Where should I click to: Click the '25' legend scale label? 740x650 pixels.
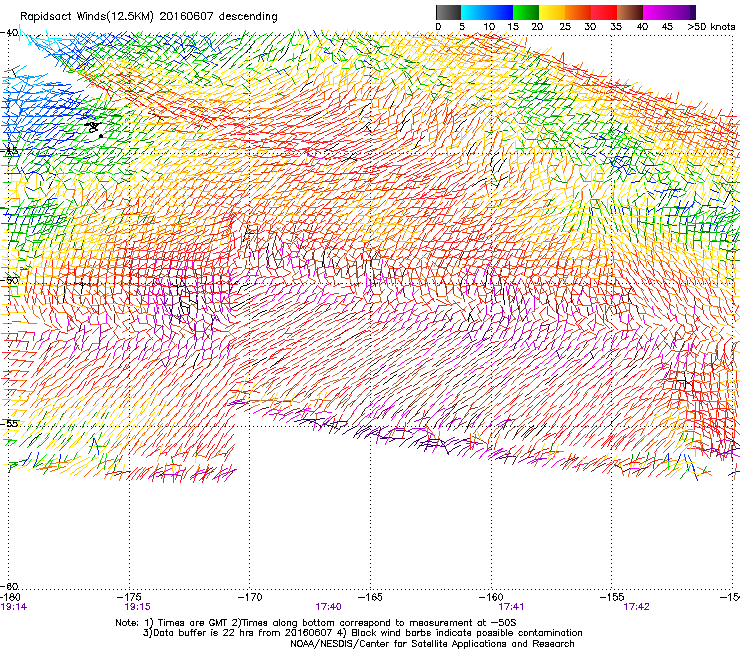point(565,27)
